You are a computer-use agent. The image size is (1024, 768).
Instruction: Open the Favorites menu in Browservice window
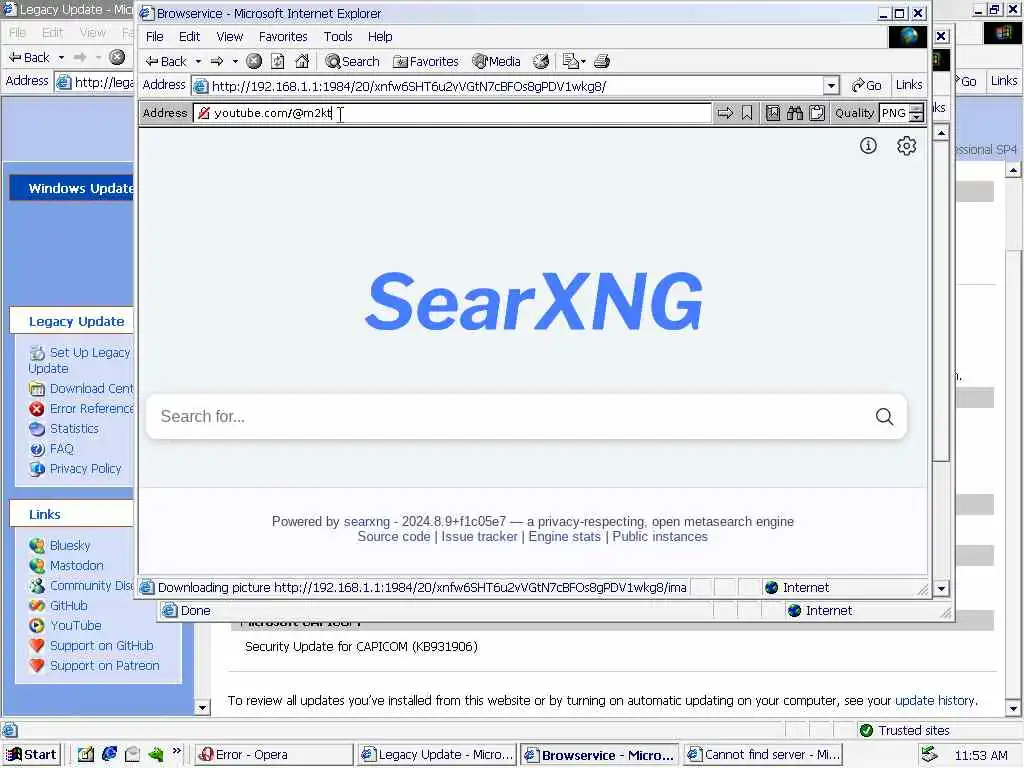[283, 37]
